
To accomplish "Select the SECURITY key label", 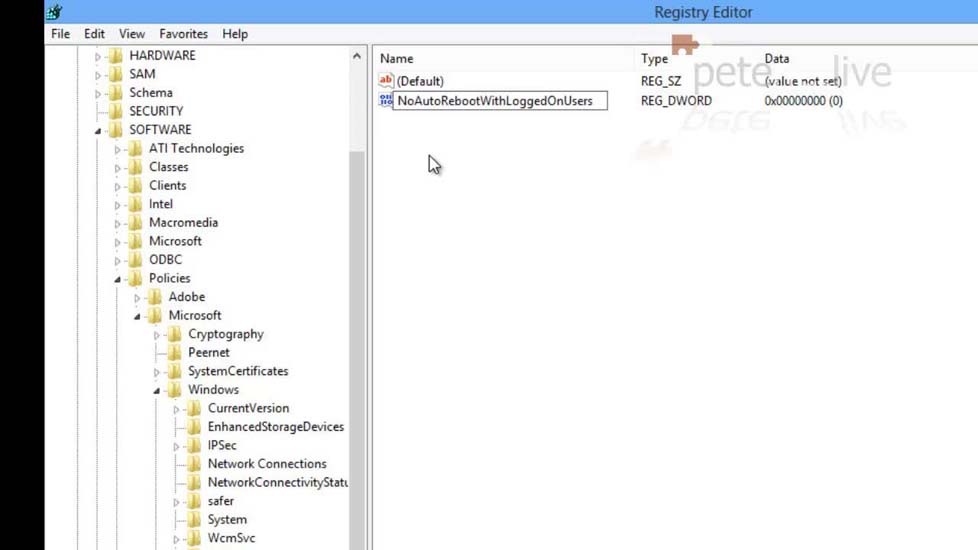I will click(x=156, y=111).
